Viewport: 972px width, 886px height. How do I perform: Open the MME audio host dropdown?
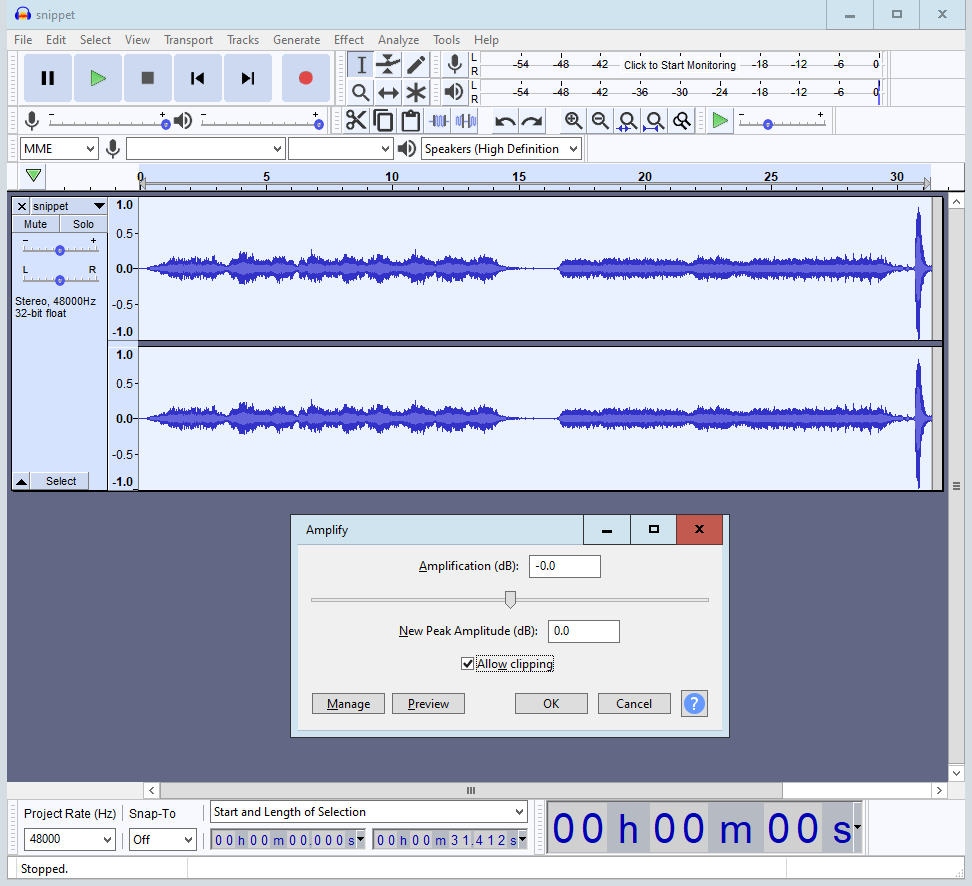59,149
